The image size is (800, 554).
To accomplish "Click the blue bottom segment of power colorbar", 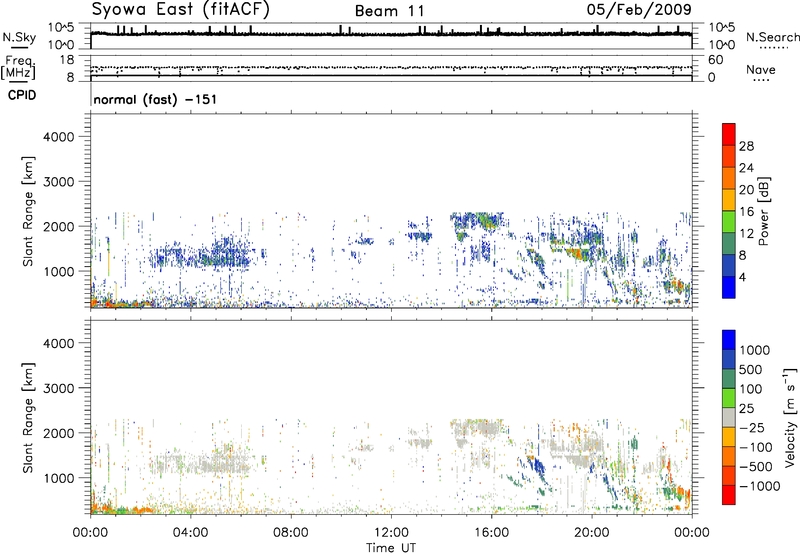I will (x=729, y=287).
